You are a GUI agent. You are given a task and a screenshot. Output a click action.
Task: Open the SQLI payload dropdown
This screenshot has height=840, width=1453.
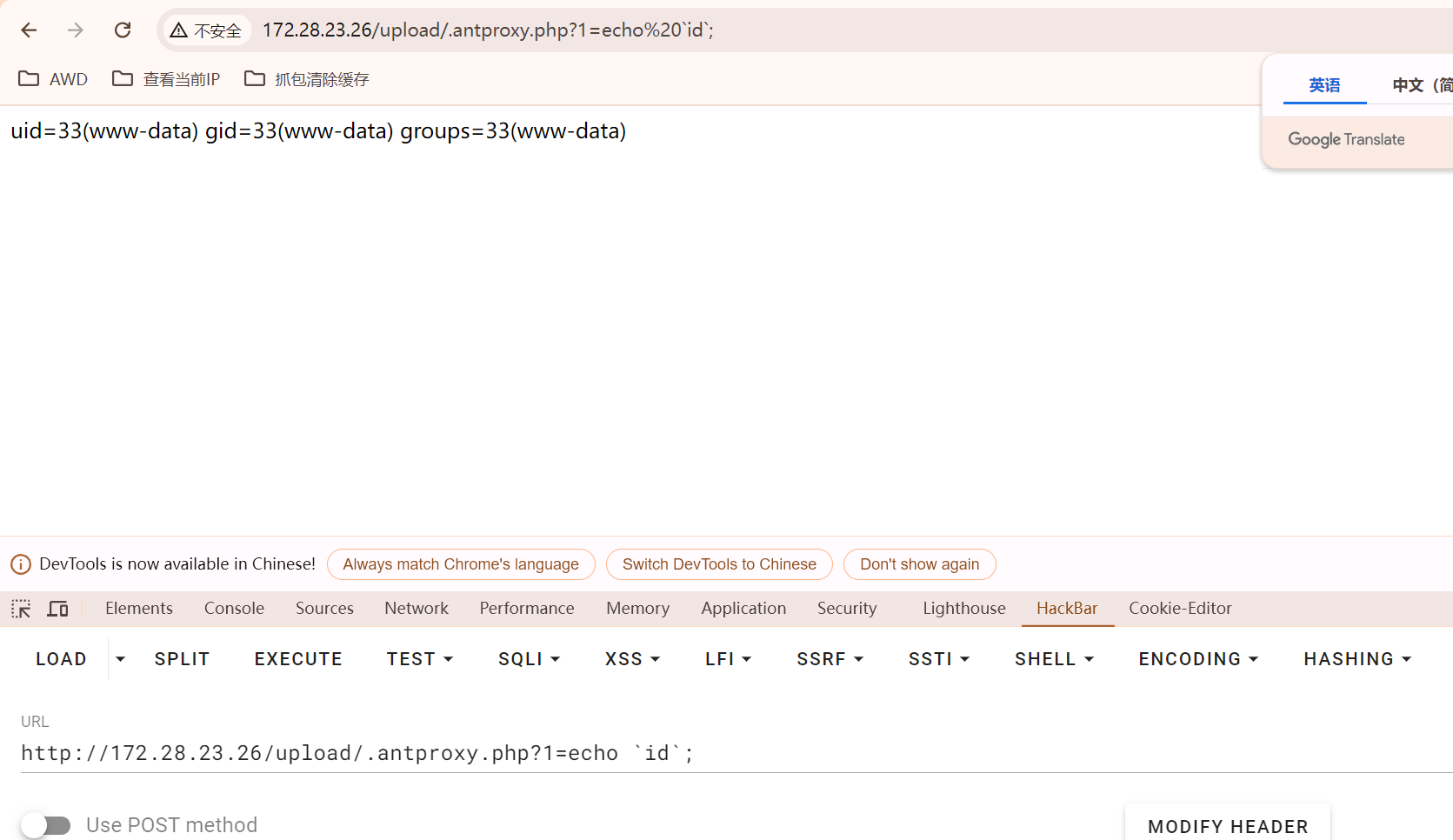click(x=529, y=659)
